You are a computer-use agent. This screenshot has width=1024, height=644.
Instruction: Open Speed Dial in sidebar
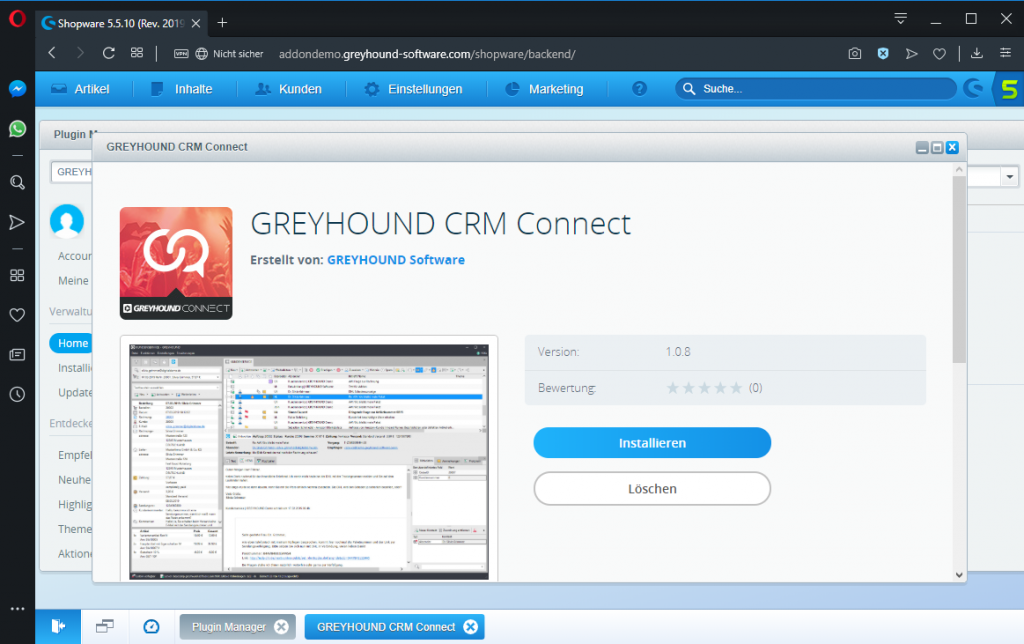pyautogui.click(x=18, y=276)
